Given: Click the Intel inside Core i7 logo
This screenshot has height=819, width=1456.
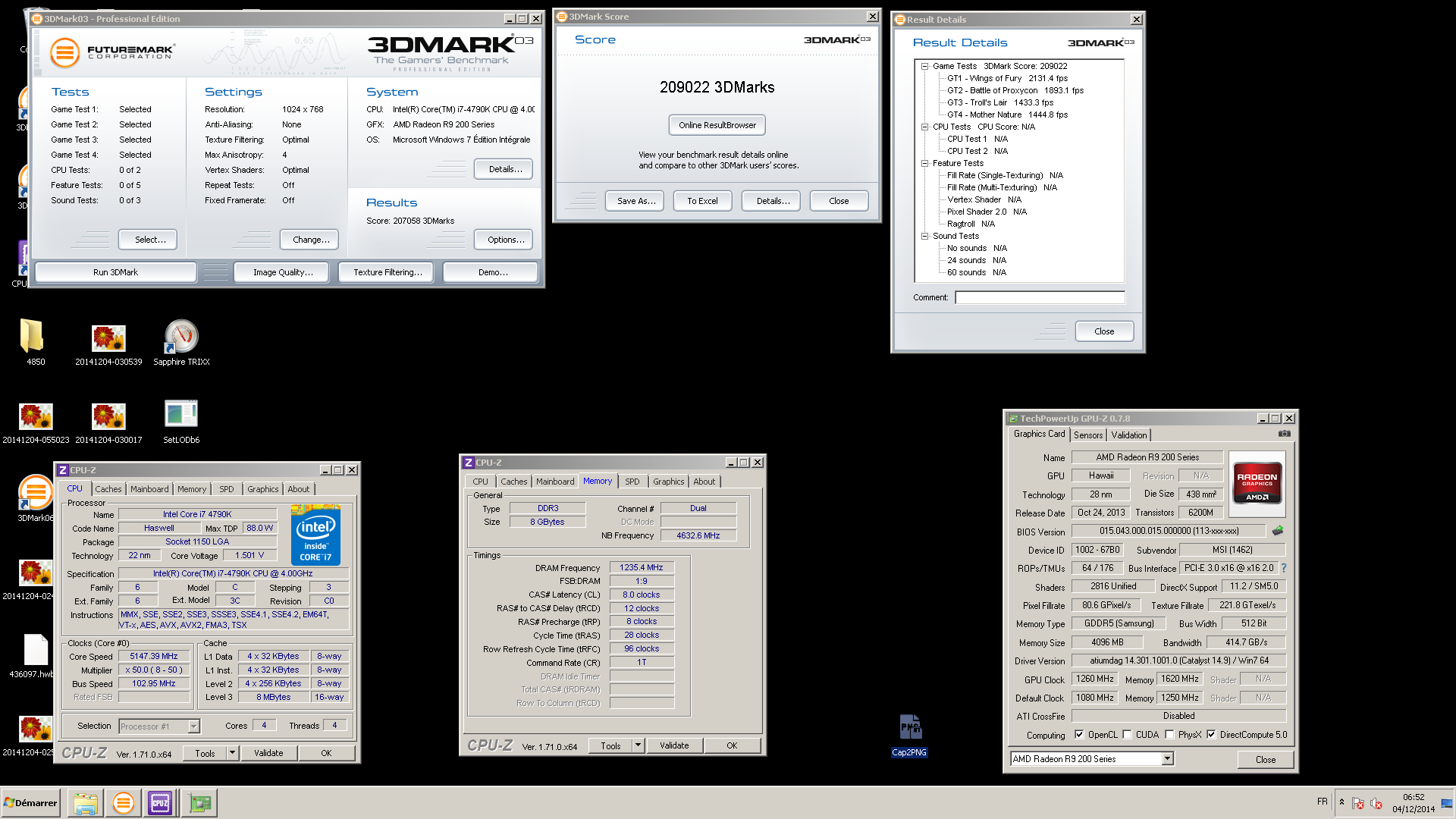Looking at the screenshot, I should click(315, 535).
